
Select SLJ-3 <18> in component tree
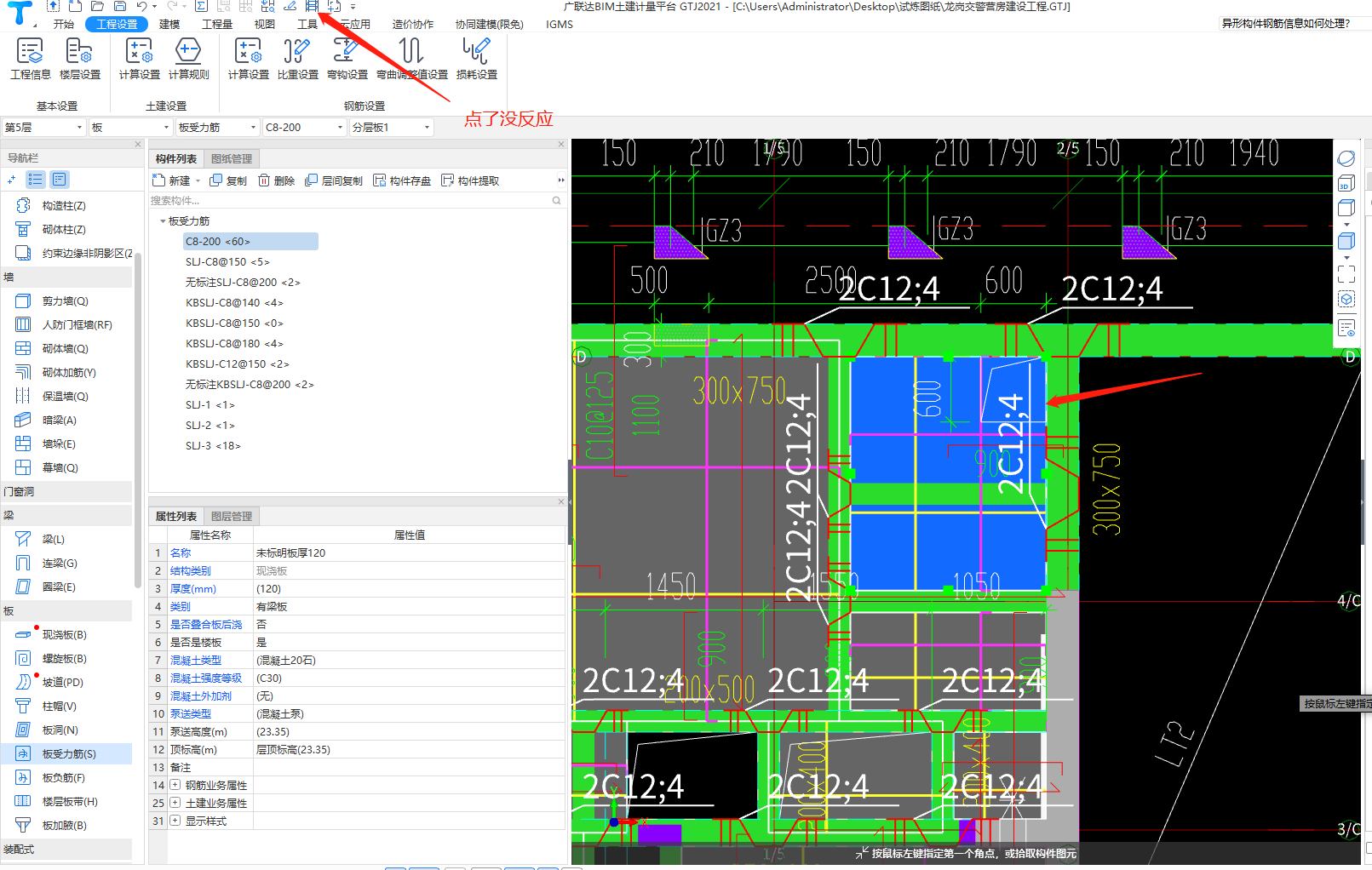point(213,446)
